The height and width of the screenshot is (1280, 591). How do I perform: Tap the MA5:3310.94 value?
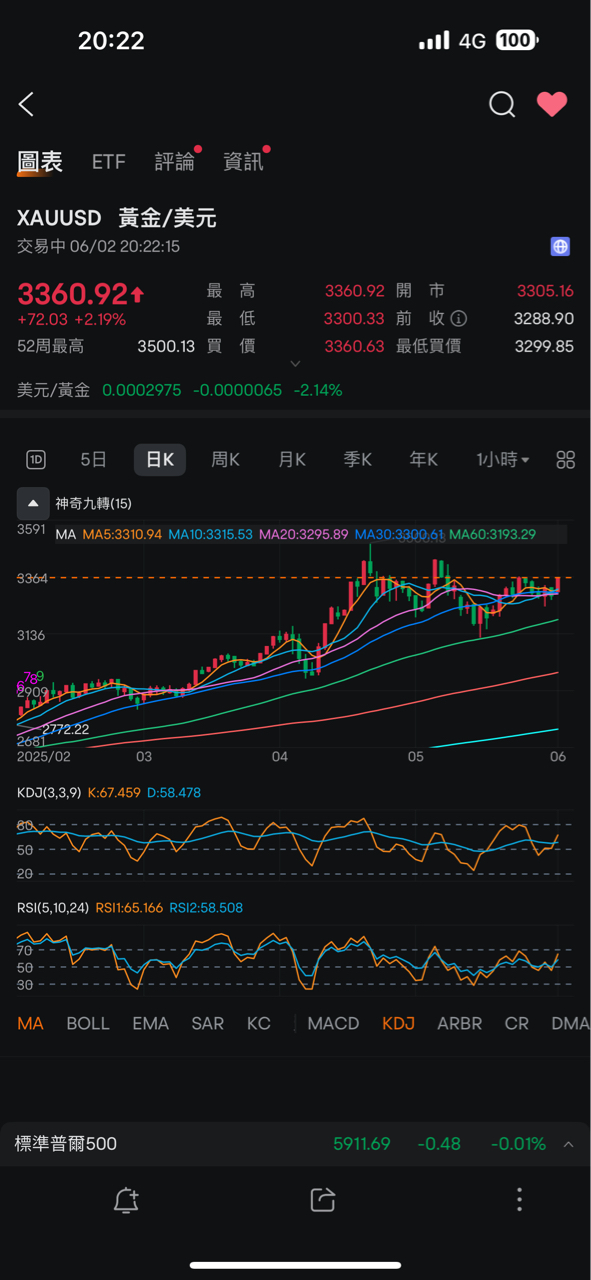[122, 535]
